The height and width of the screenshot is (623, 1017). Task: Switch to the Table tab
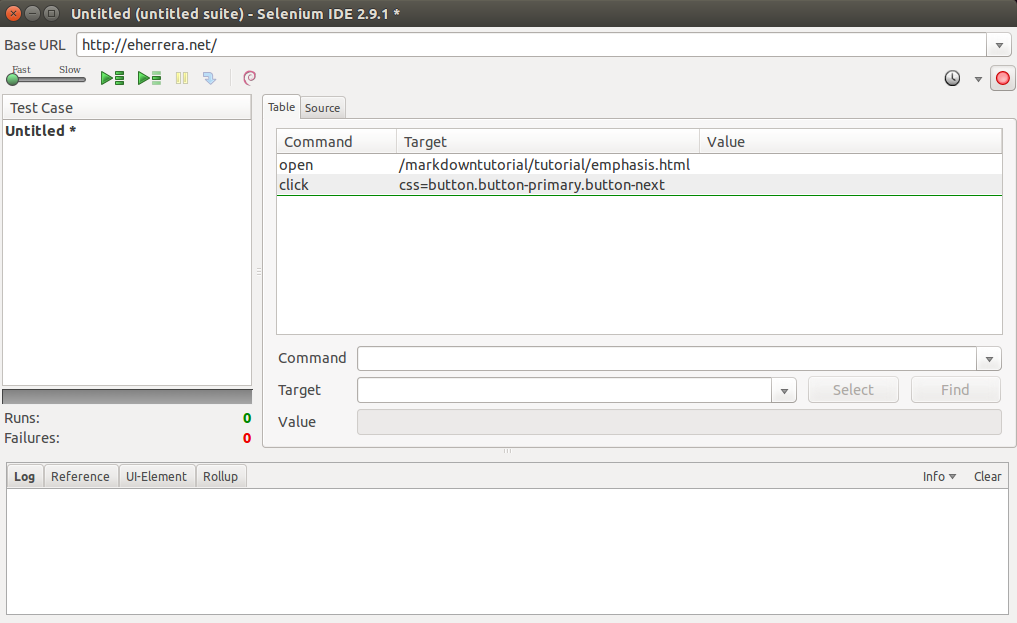281,107
